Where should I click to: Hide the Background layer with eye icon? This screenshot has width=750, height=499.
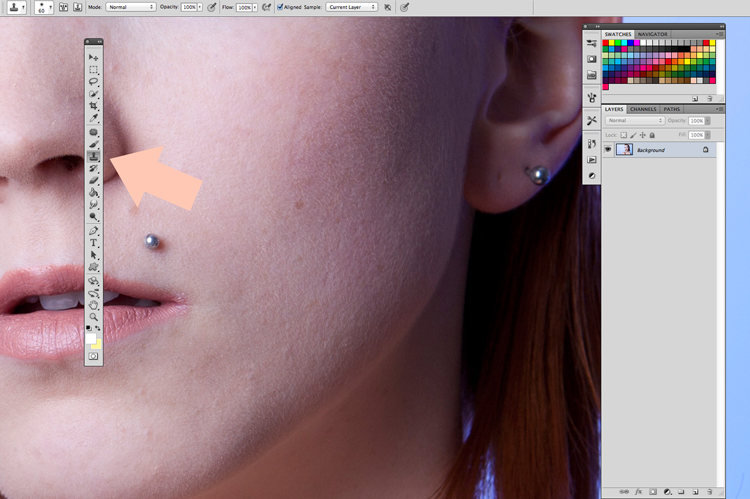(x=608, y=150)
